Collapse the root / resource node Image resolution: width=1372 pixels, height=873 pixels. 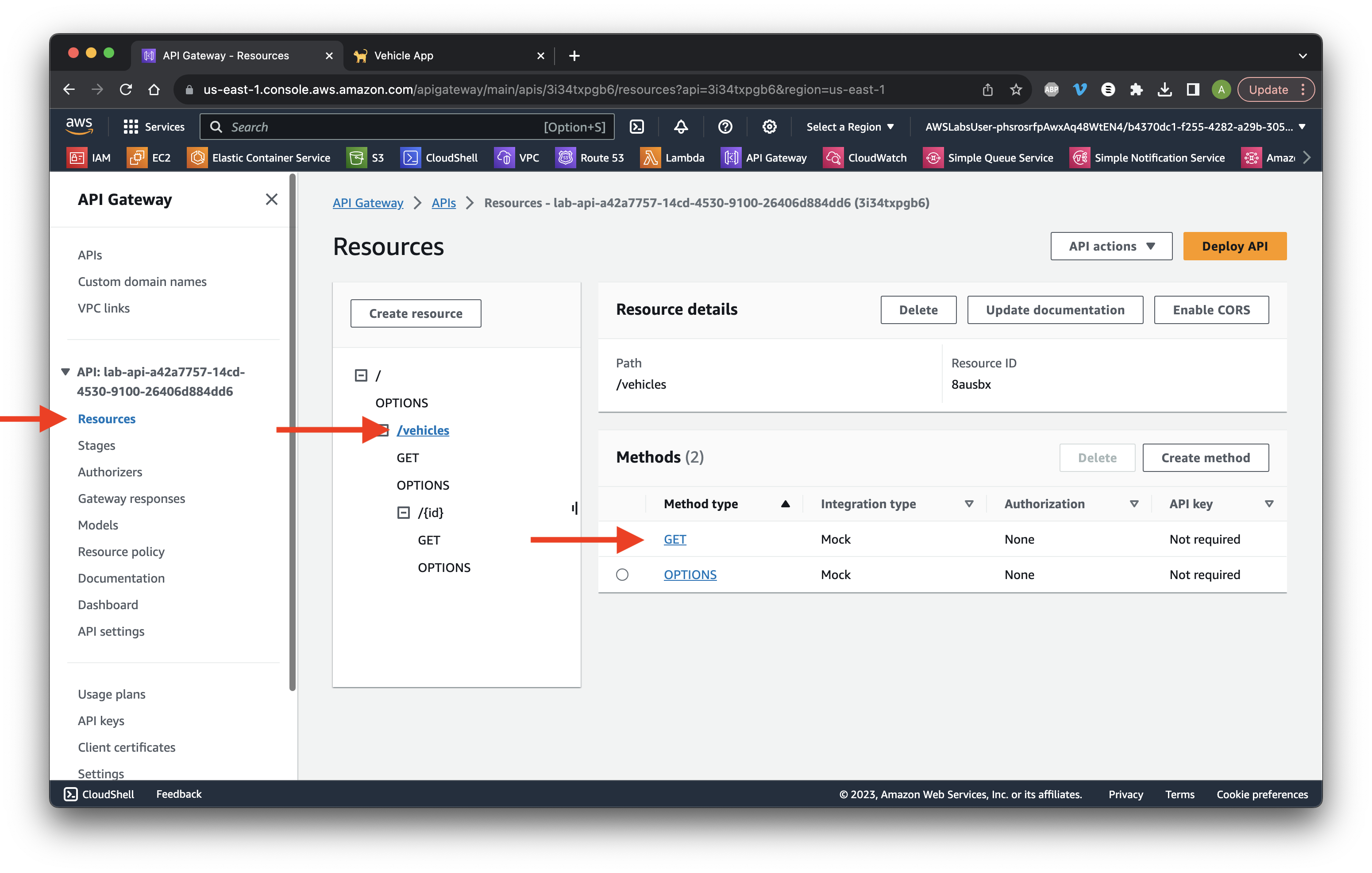tap(361, 375)
